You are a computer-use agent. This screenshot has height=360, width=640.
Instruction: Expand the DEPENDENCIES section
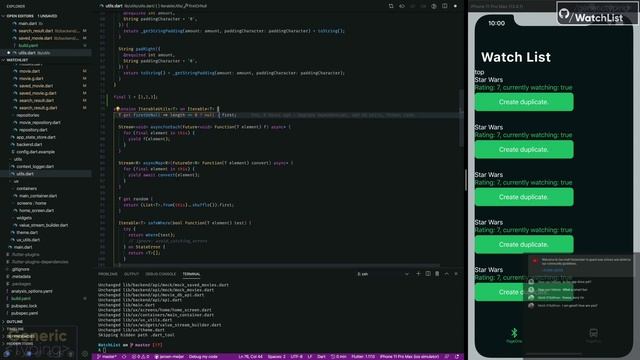(x=20, y=336)
